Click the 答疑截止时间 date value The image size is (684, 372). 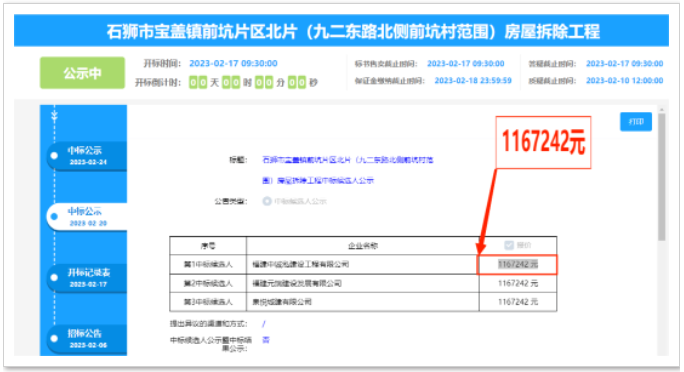point(624,64)
